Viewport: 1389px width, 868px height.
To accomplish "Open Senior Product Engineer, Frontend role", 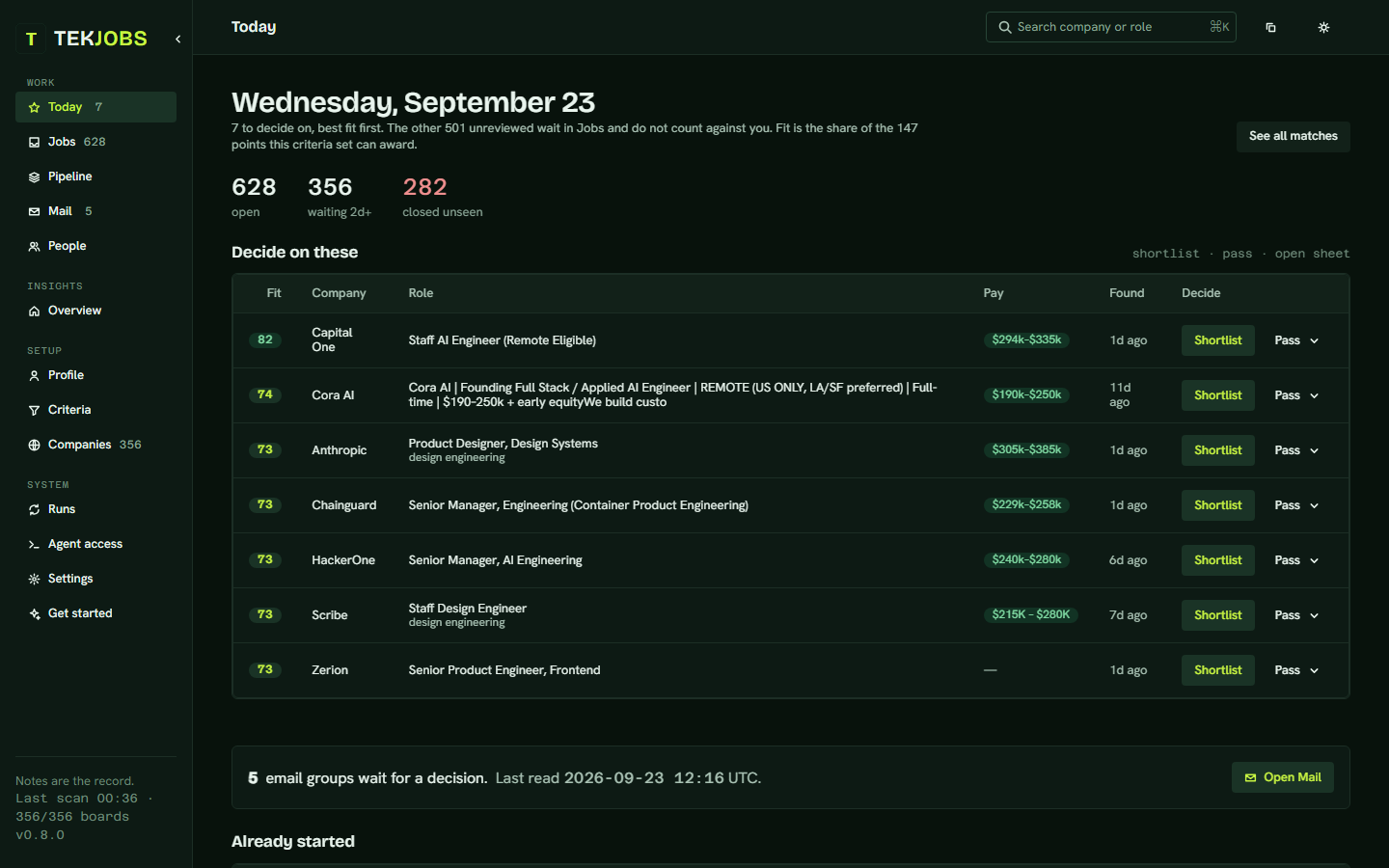I will click(504, 670).
